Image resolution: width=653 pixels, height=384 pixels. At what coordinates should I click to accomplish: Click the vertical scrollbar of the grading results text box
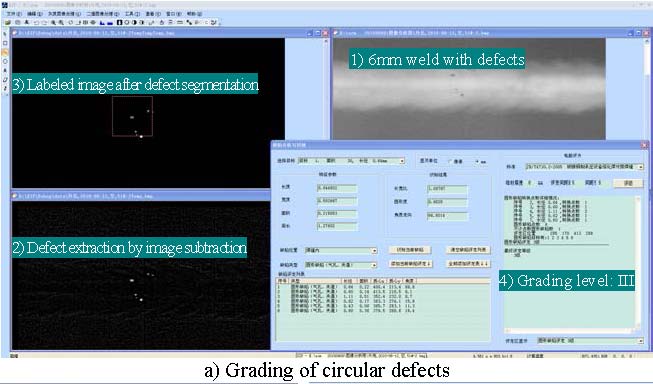(x=639, y=262)
